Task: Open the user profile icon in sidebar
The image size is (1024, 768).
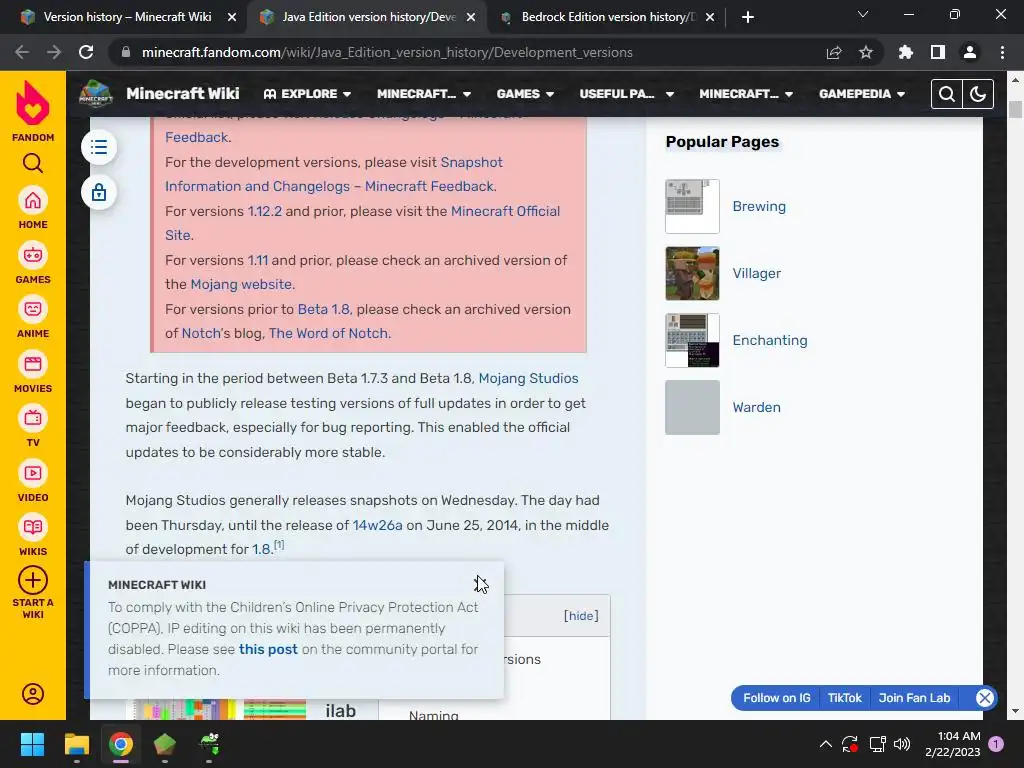Action: tap(33, 694)
